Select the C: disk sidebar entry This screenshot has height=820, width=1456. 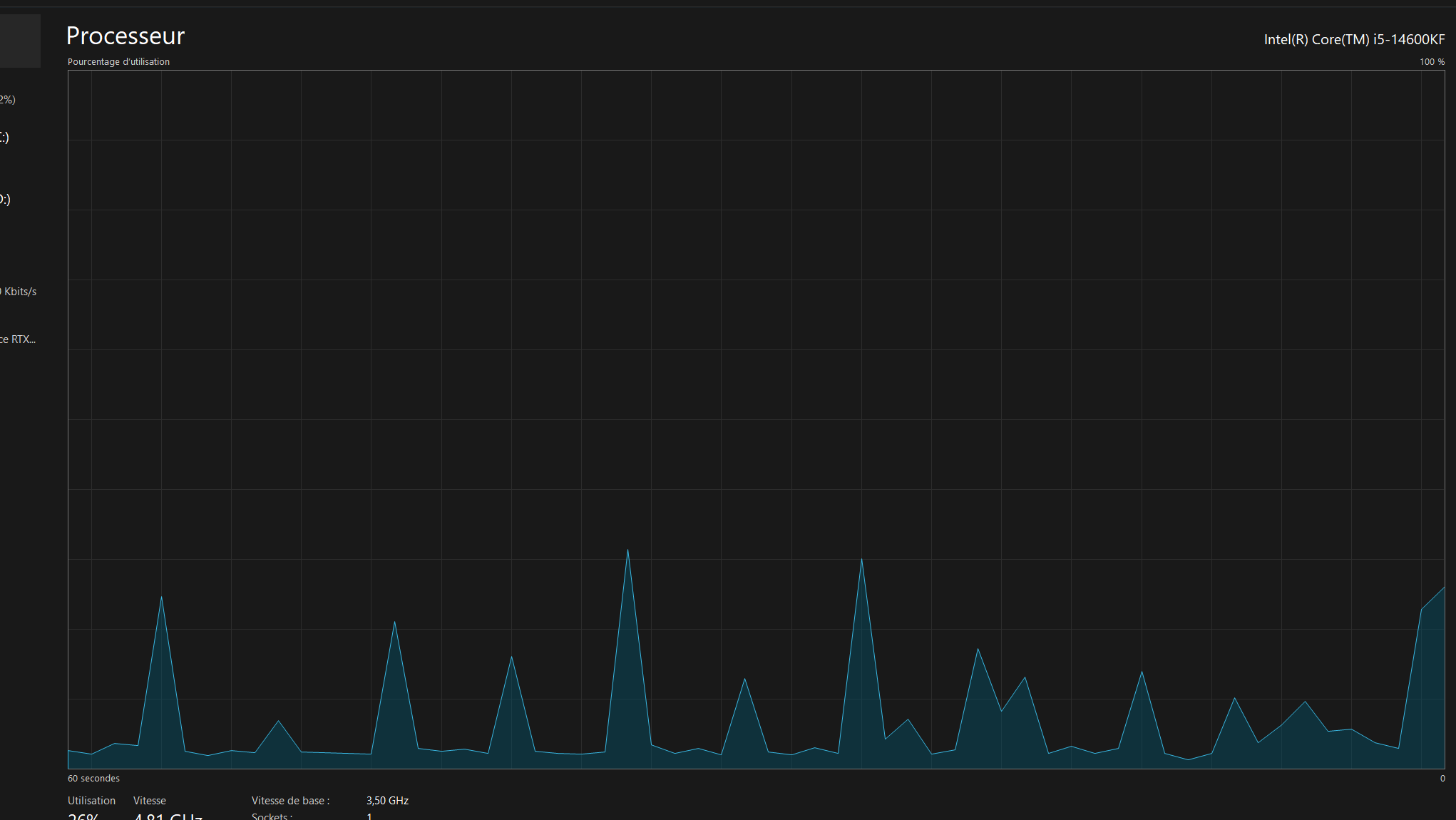point(5,137)
